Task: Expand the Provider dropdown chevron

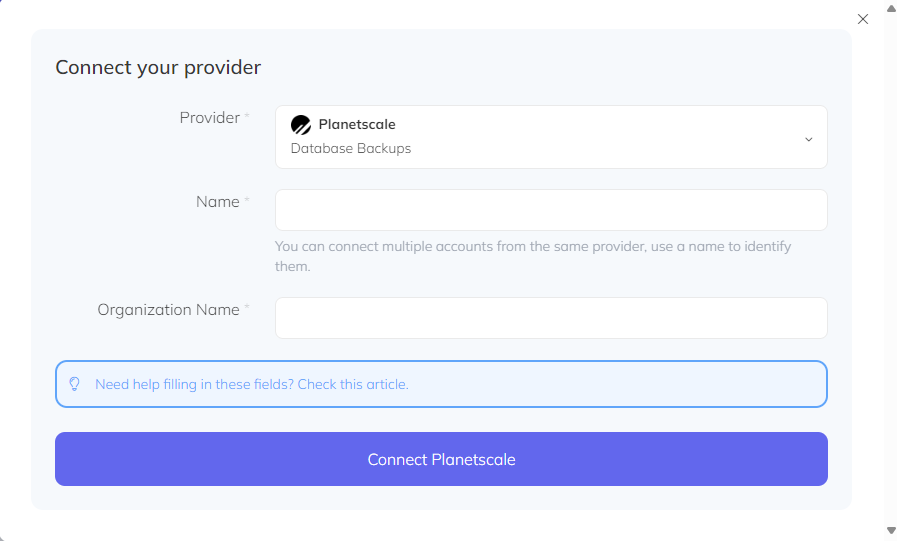Action: pyautogui.click(x=808, y=138)
